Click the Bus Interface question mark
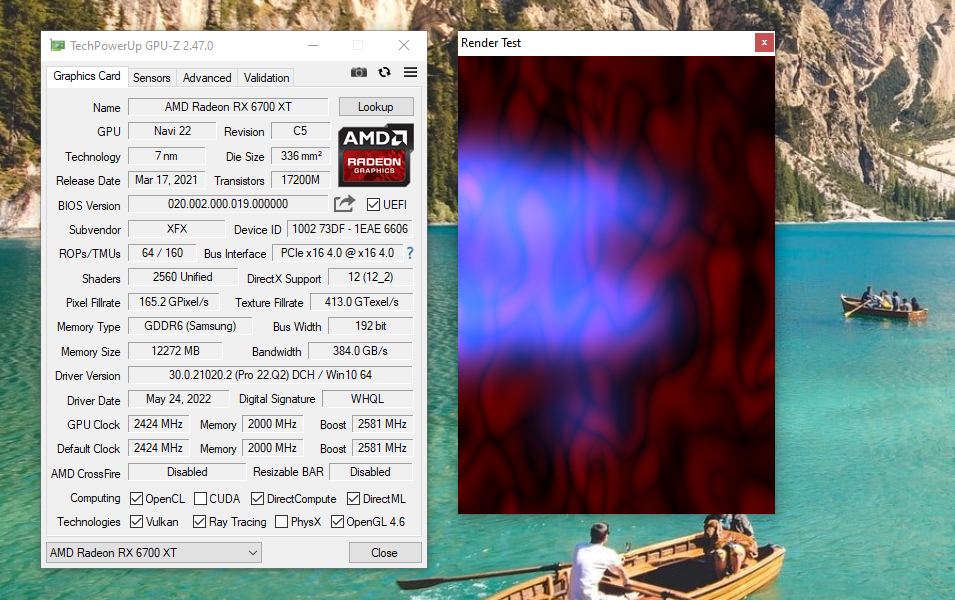The height and width of the screenshot is (600, 955). (410, 253)
